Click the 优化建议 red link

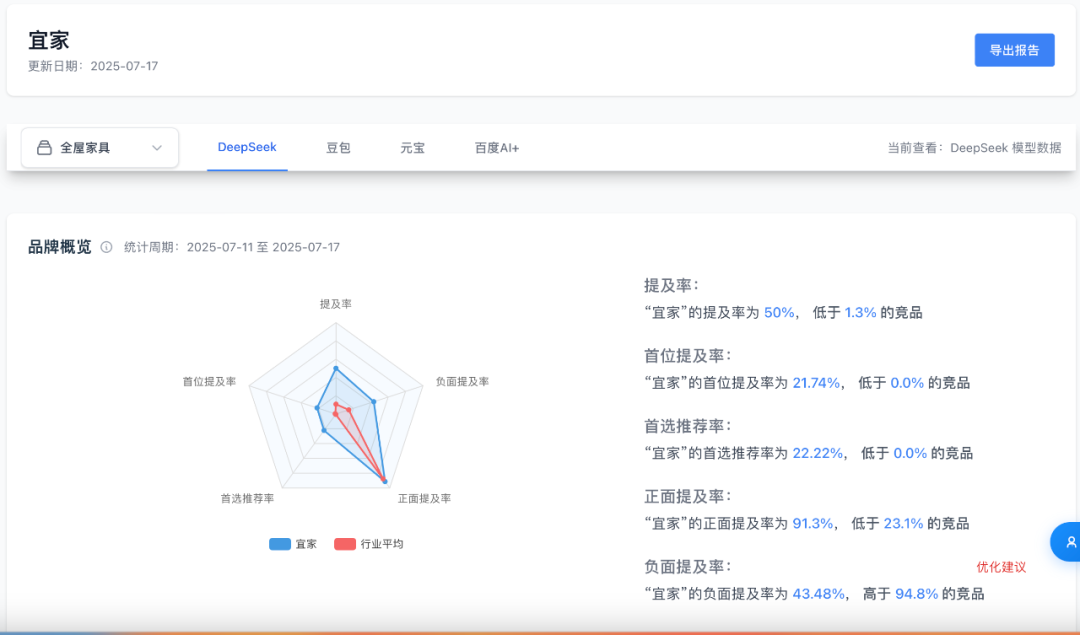click(1001, 567)
